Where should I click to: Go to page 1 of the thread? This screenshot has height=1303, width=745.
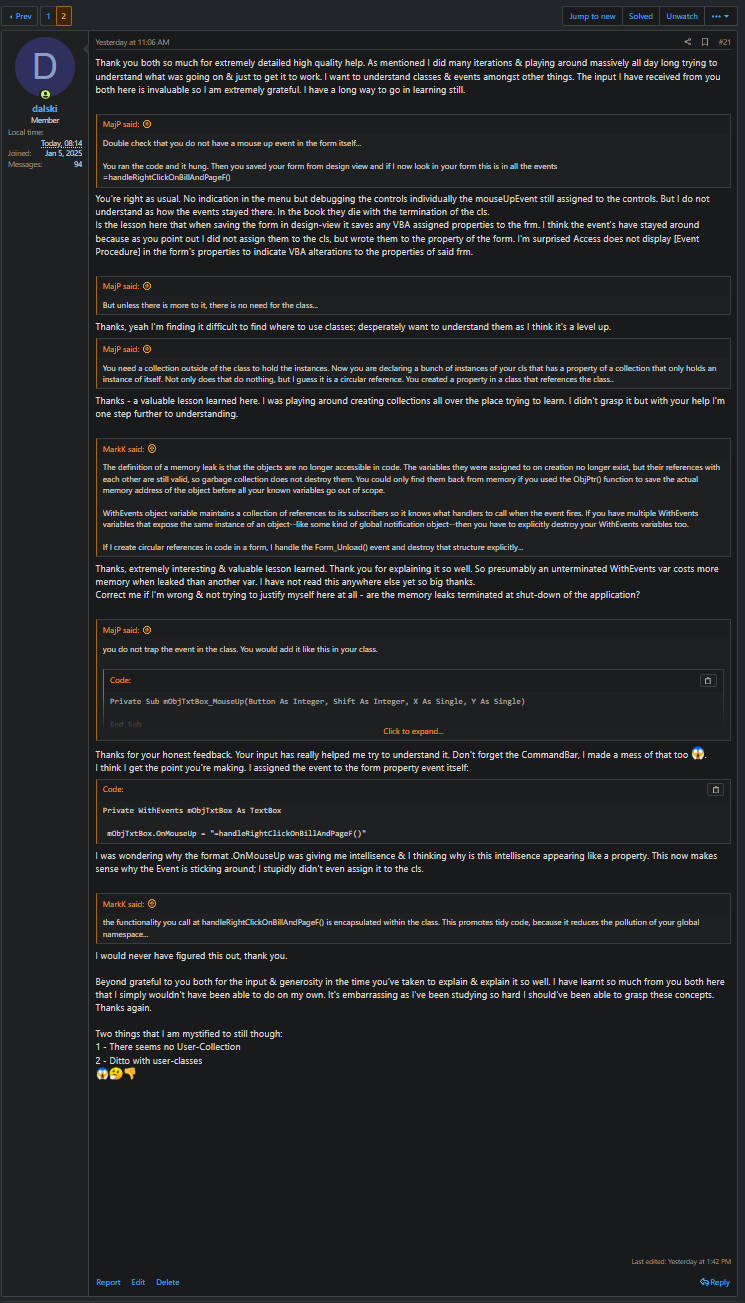click(47, 16)
